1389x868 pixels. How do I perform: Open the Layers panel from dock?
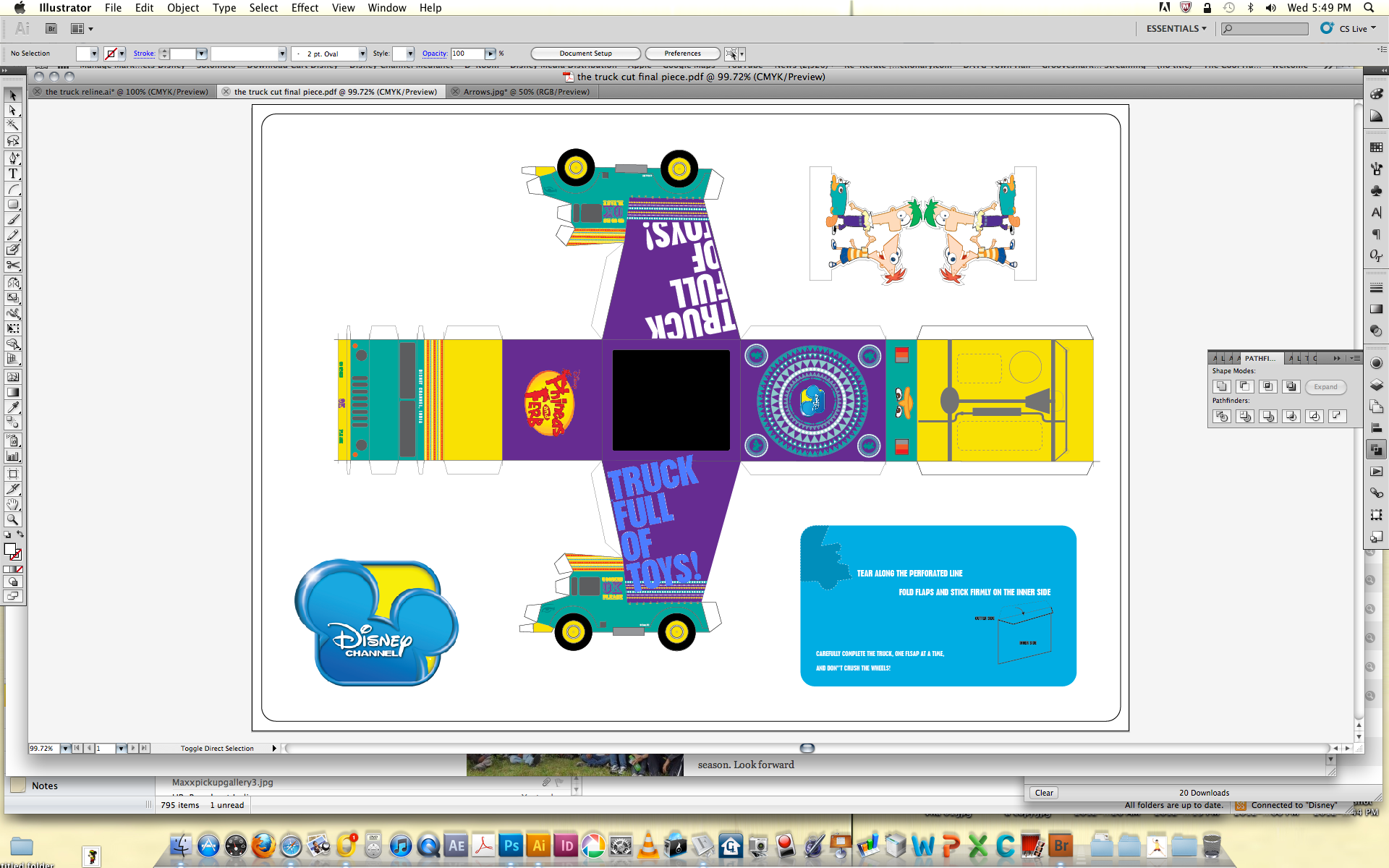coord(1376,385)
